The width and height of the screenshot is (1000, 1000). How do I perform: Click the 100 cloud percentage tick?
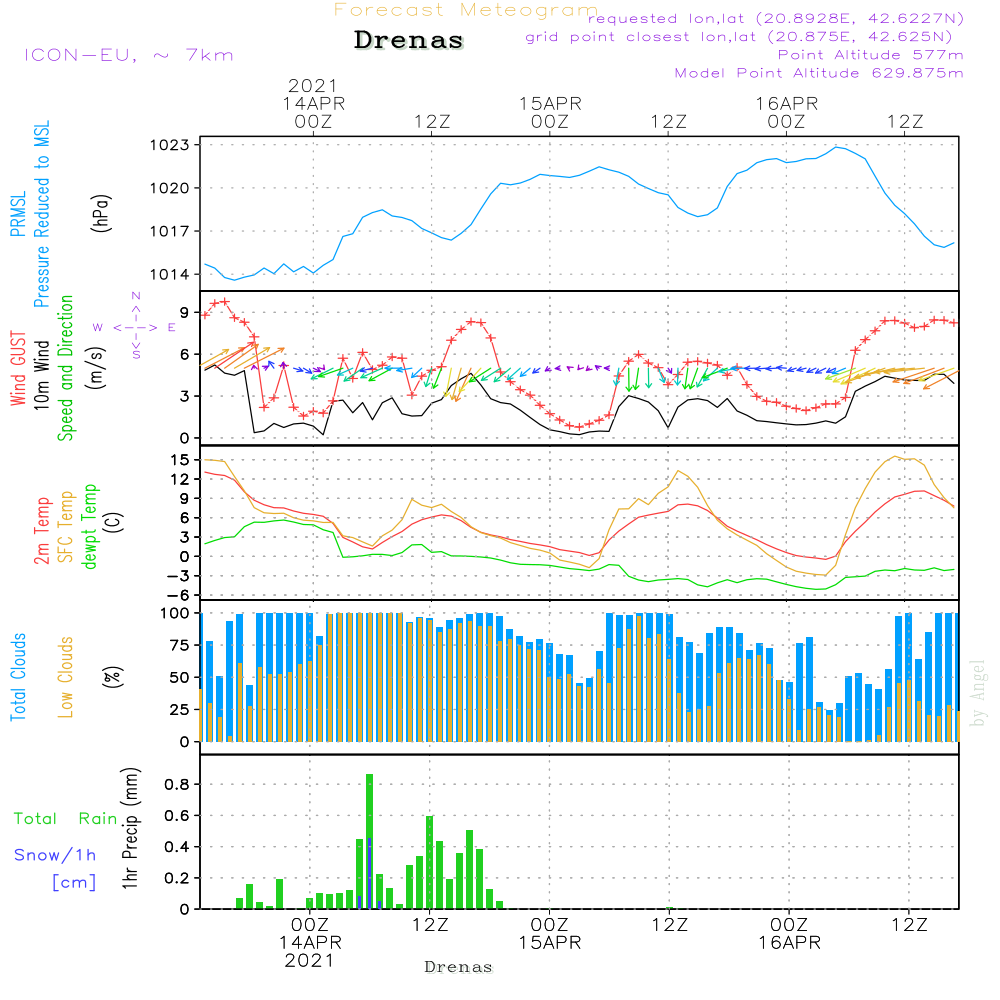(x=175, y=613)
